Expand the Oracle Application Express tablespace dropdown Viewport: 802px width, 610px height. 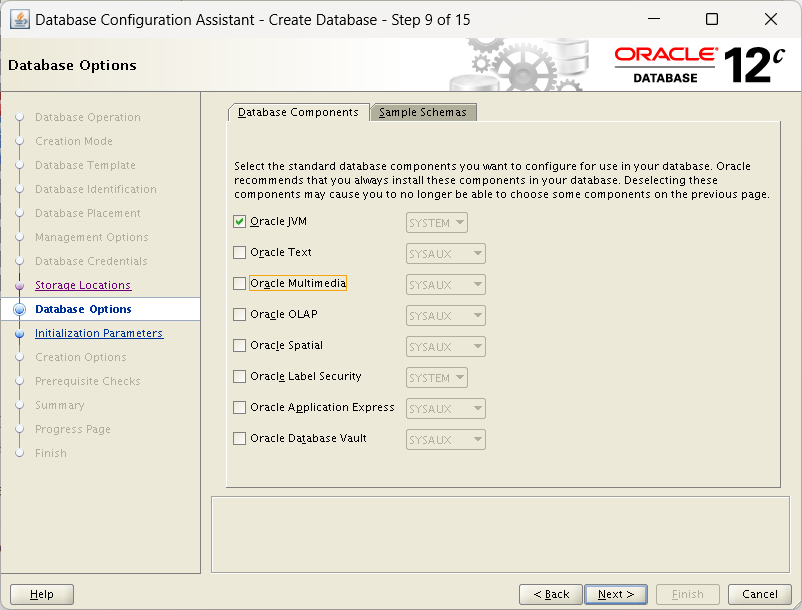445,409
